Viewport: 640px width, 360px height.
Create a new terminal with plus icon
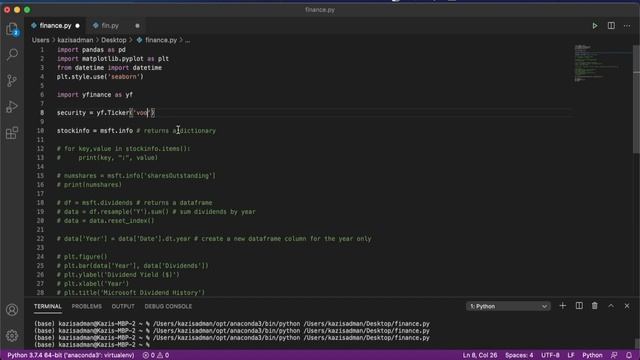click(562, 306)
